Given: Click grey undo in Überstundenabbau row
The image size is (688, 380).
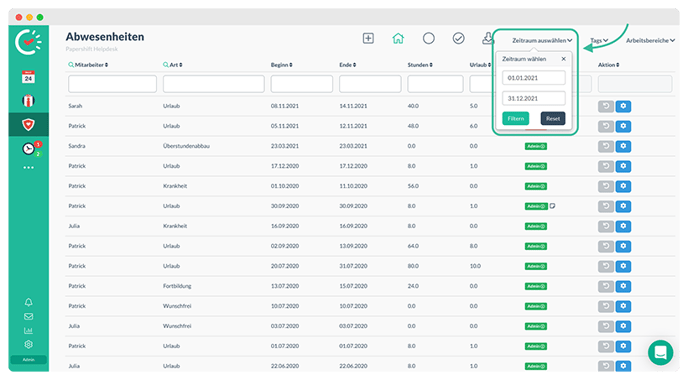Looking at the screenshot, I should click(x=606, y=146).
